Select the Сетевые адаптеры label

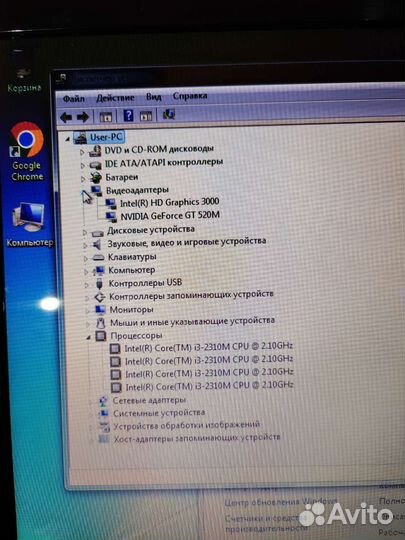click(149, 401)
